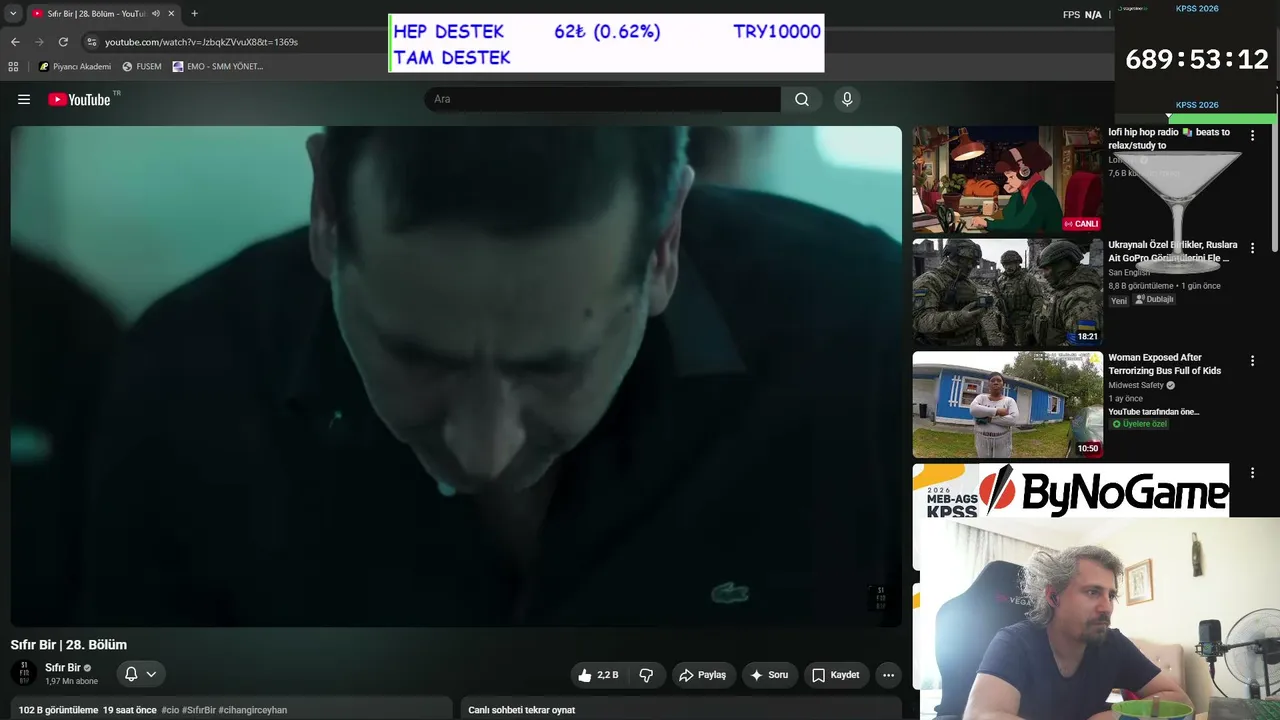The image size is (1280, 720).
Task: Open the lofi hip hop radio video title
Action: point(1169,139)
